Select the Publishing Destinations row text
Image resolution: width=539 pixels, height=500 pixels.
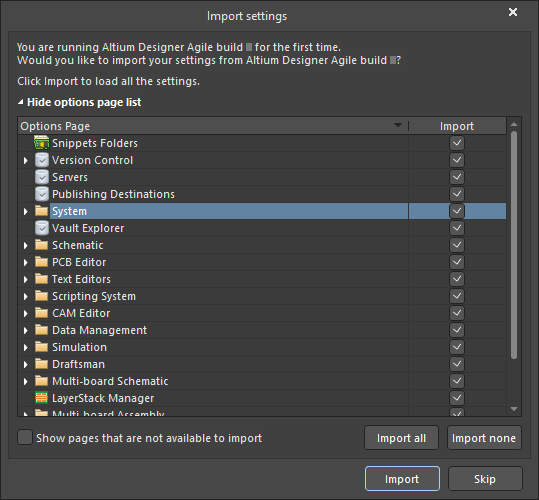coord(113,194)
